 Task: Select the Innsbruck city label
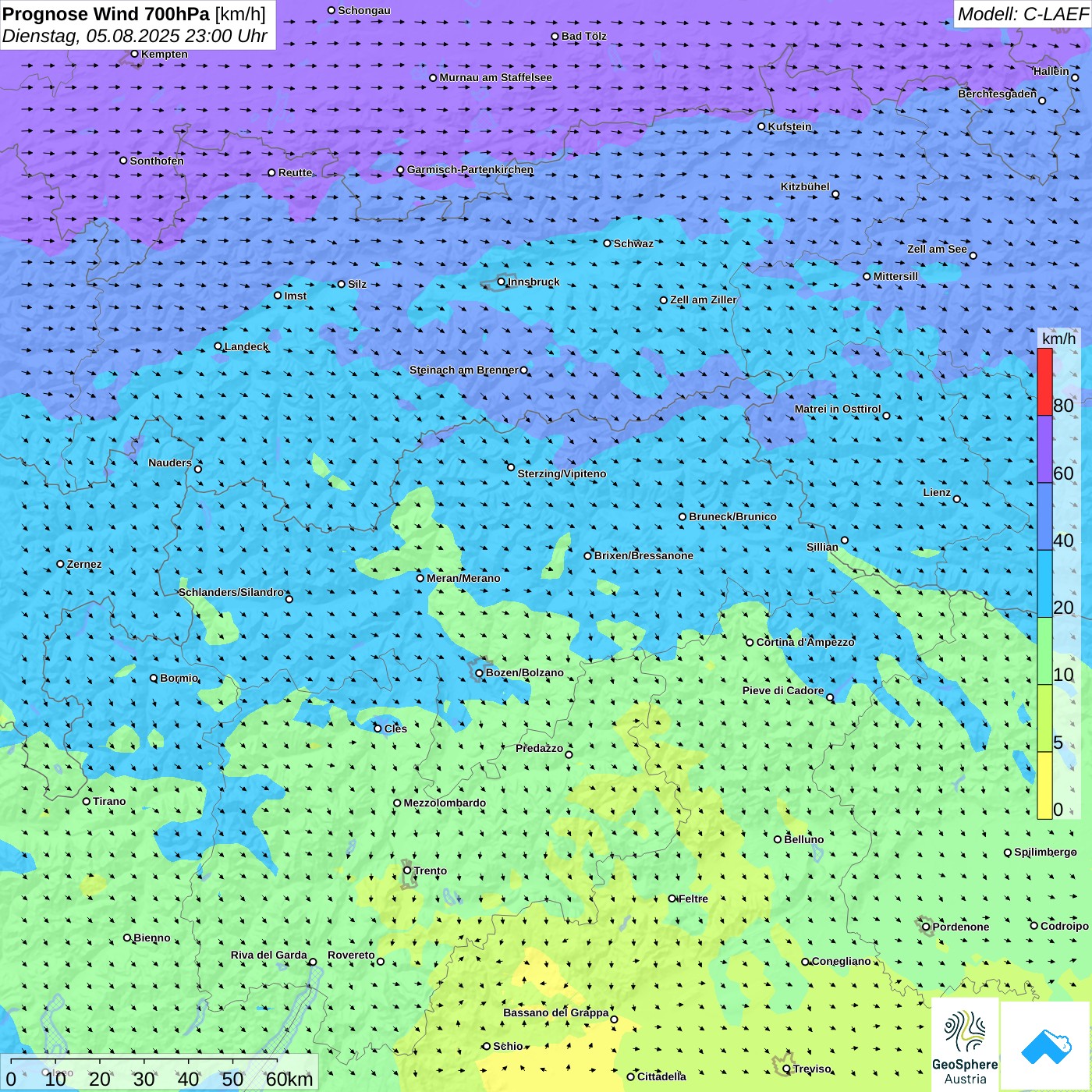(534, 282)
